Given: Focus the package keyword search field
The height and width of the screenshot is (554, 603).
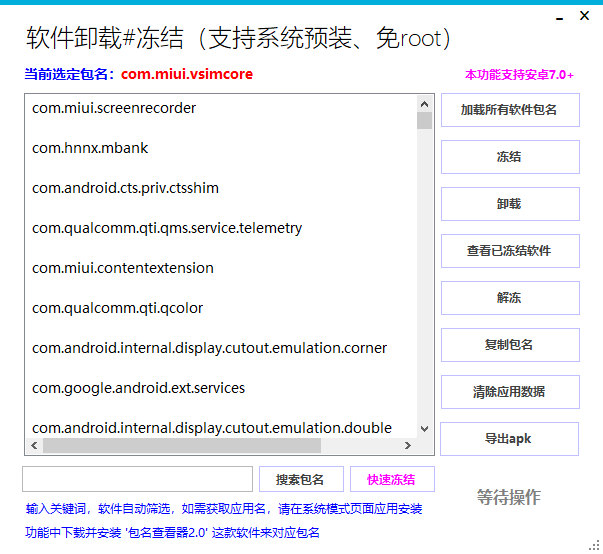Looking at the screenshot, I should click(x=137, y=479).
